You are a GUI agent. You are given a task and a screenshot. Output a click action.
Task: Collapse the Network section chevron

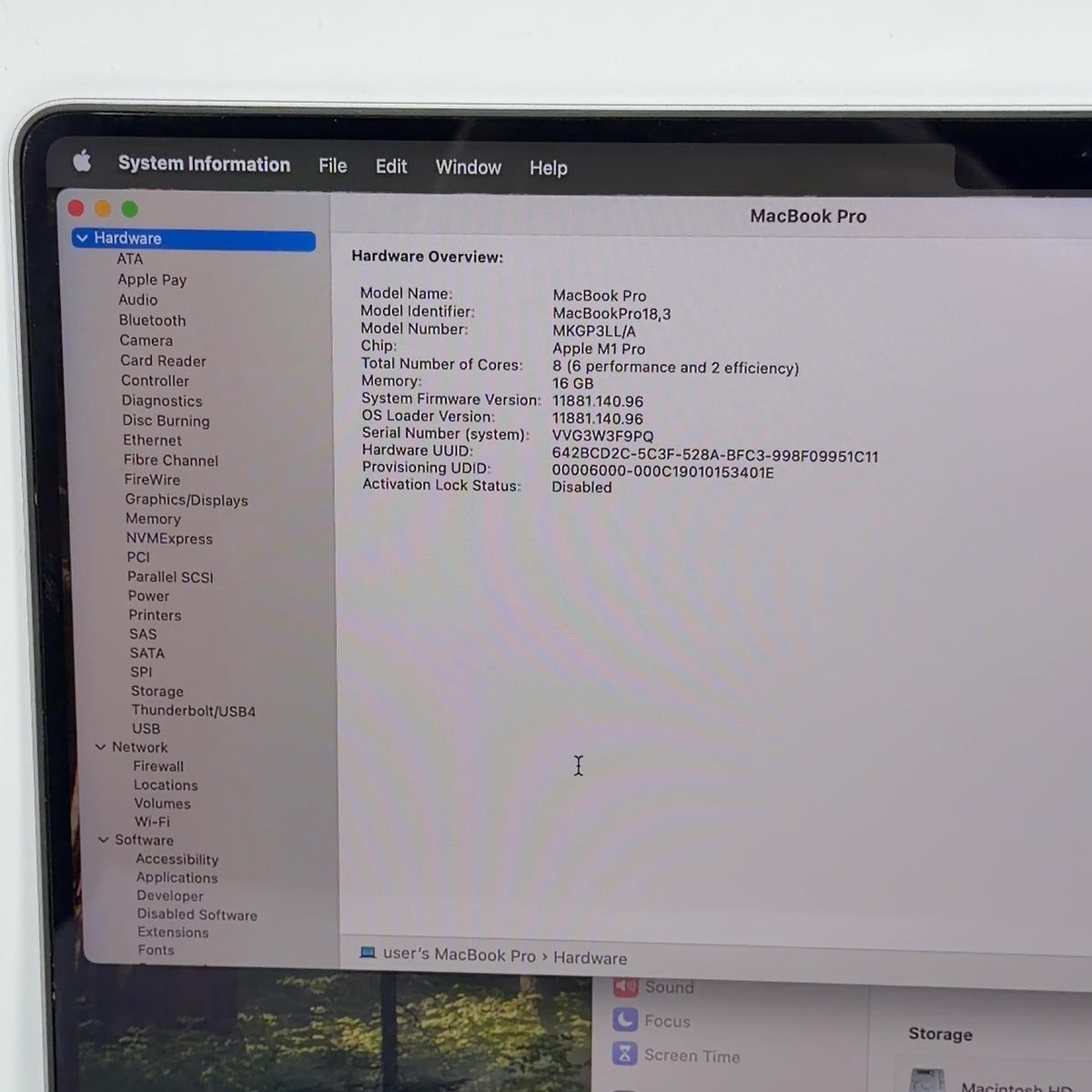(x=100, y=747)
